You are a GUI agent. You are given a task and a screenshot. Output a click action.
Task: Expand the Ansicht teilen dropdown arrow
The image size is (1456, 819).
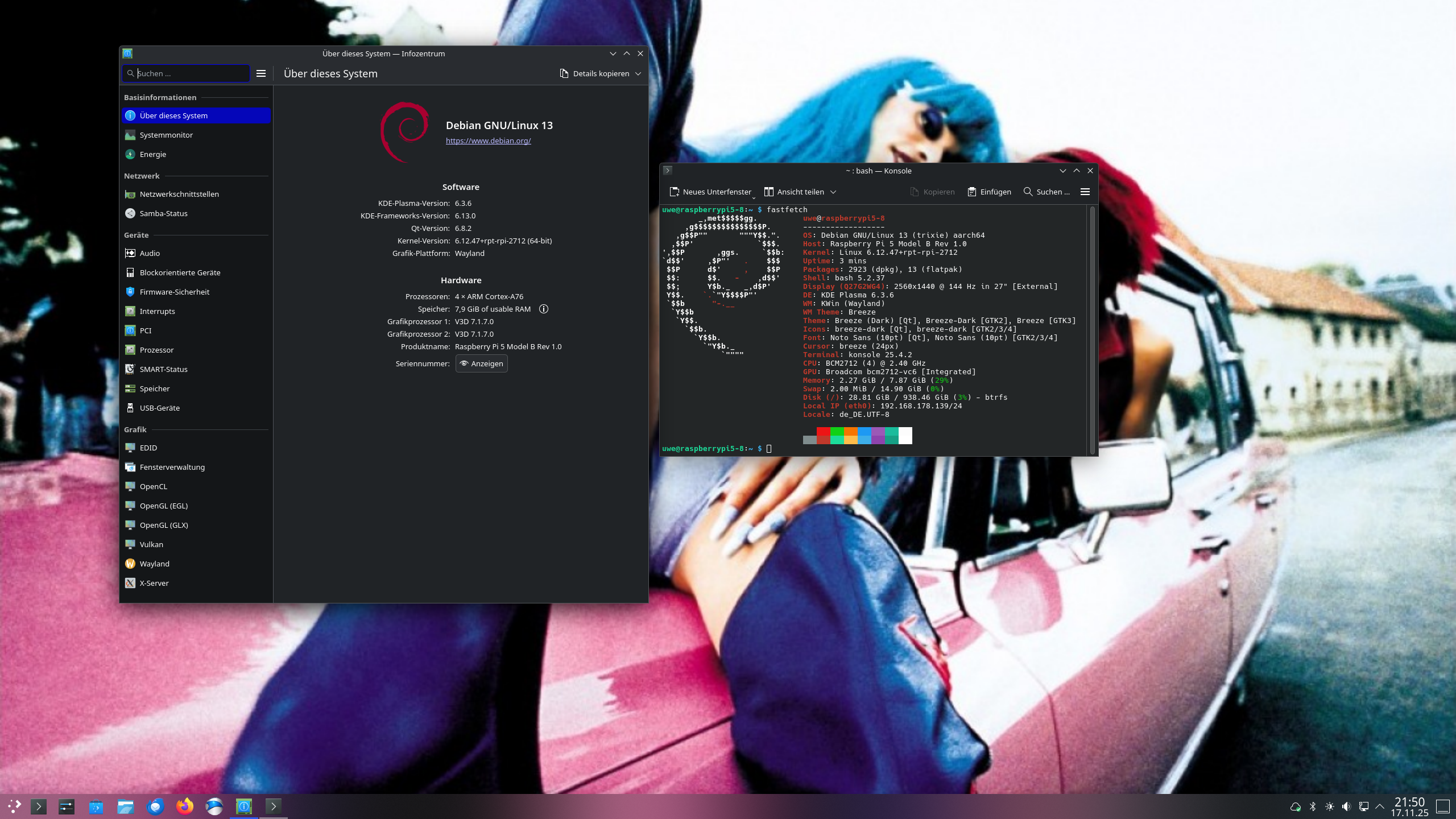[833, 192]
